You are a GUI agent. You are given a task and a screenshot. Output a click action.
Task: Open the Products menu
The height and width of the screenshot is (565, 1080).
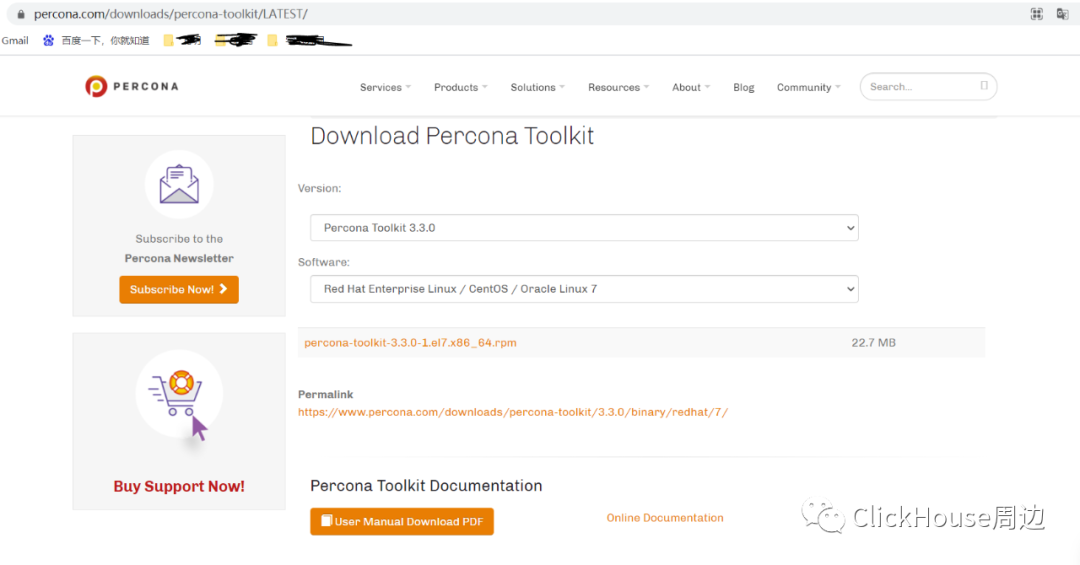[x=460, y=88]
